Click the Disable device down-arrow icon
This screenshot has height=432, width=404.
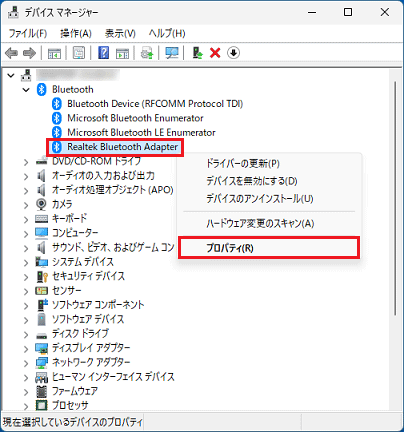tap(233, 53)
